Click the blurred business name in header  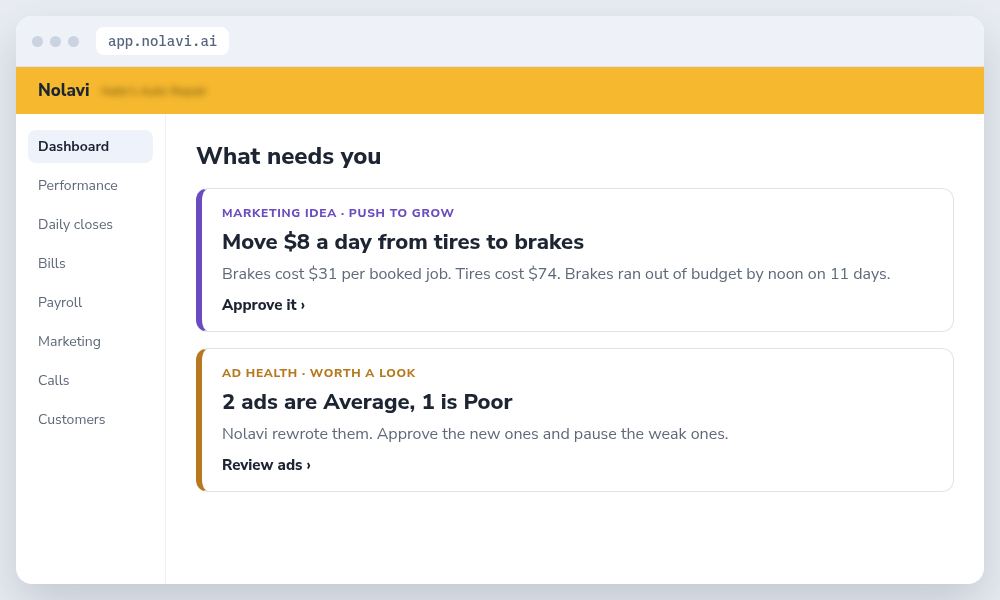point(153,91)
